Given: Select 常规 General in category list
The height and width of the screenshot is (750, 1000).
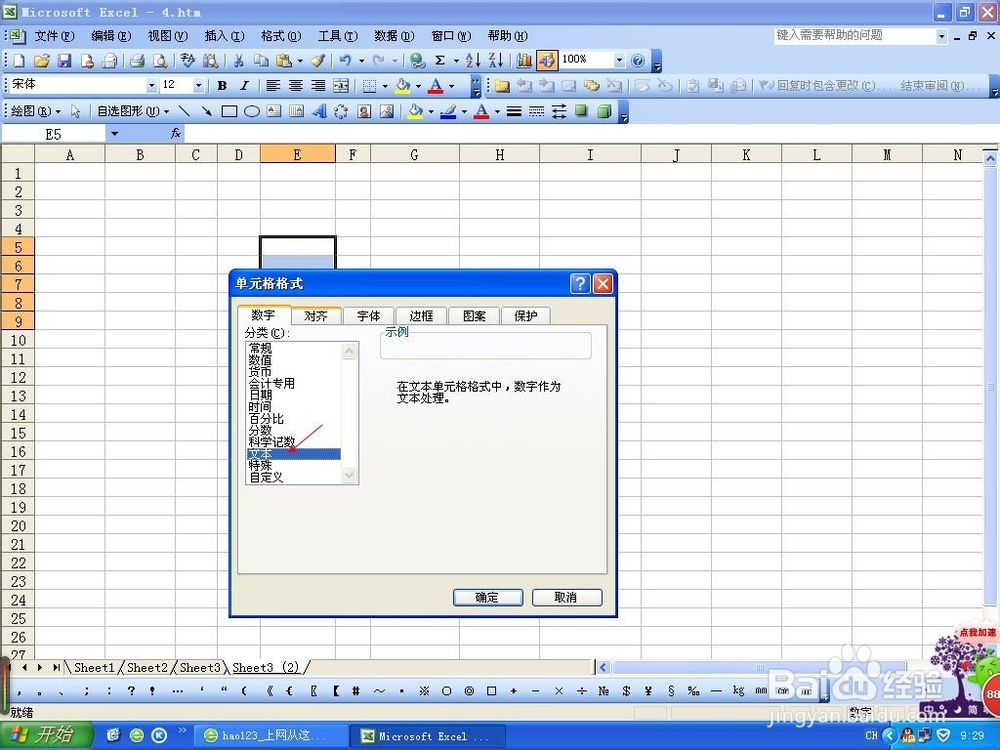Looking at the screenshot, I should 261,348.
